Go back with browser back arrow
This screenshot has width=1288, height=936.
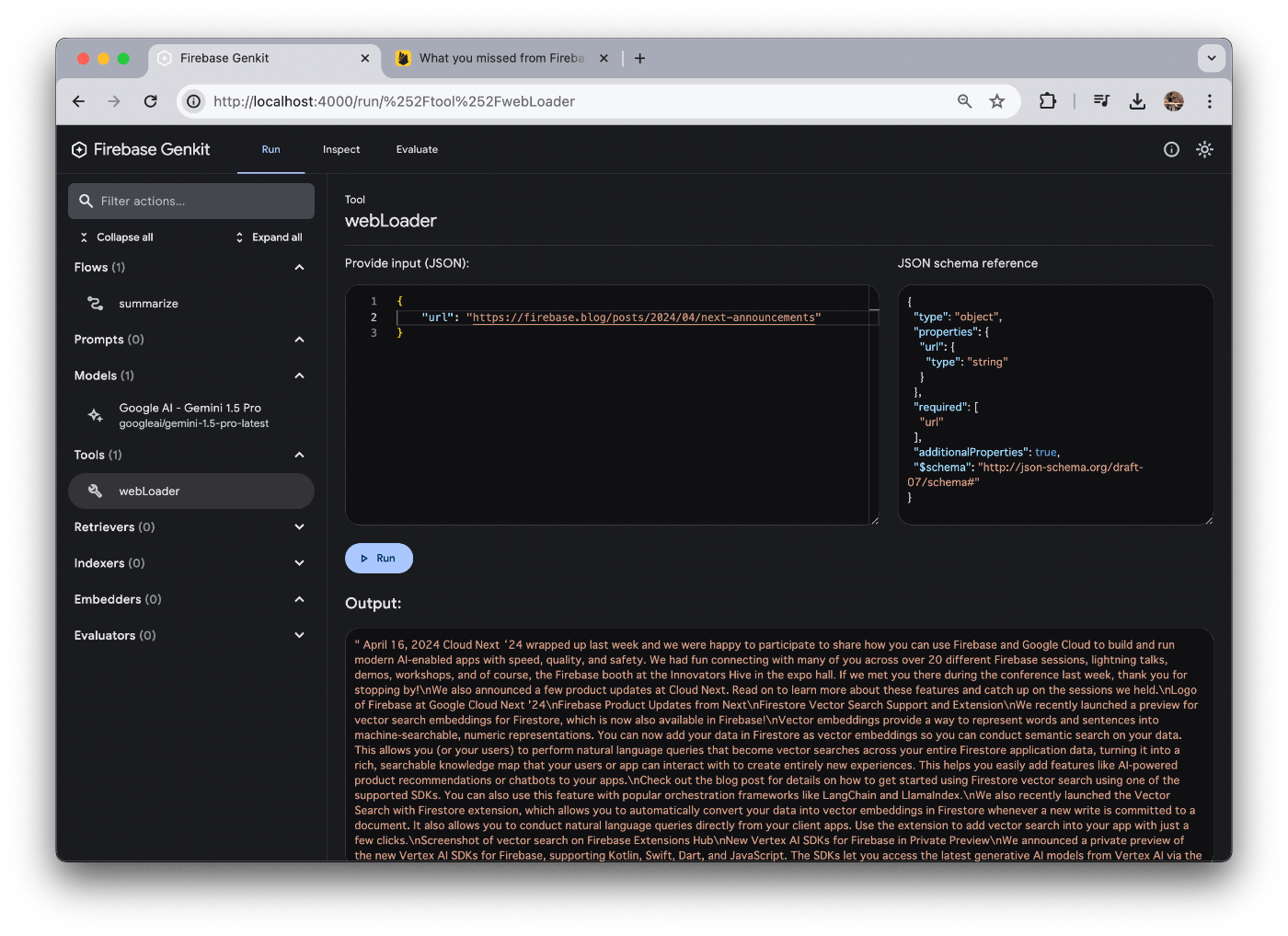(x=79, y=101)
